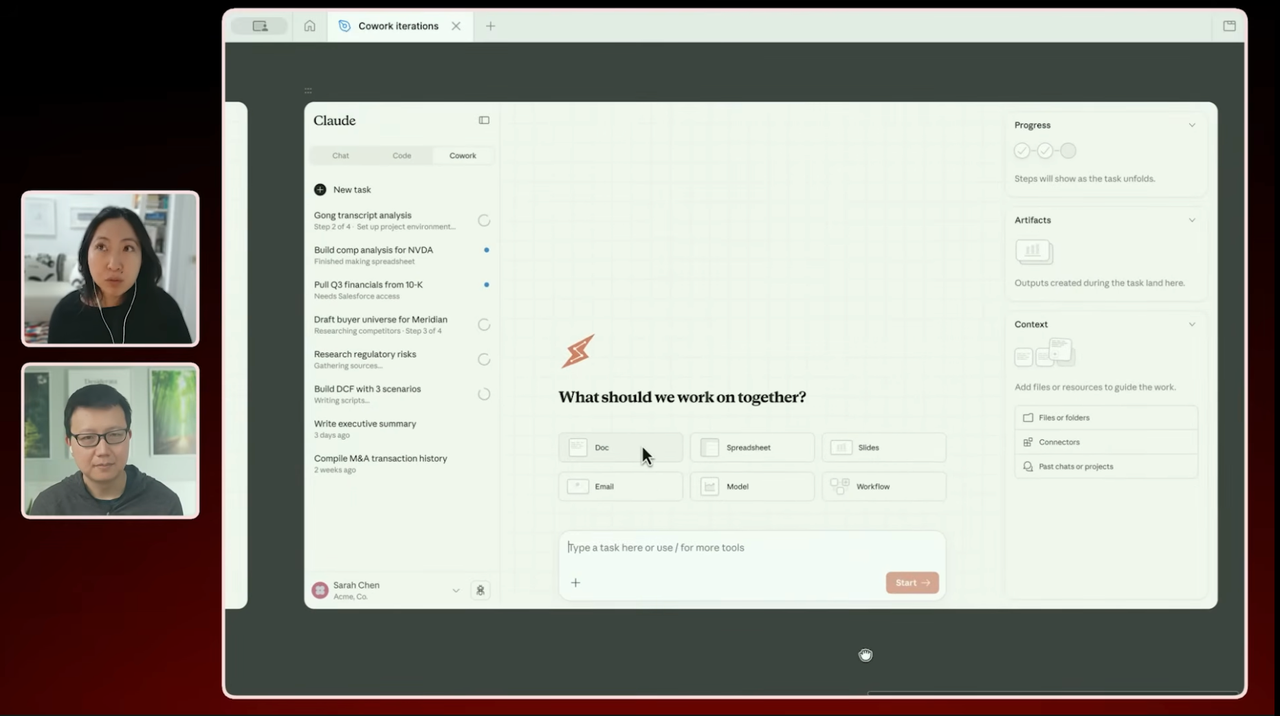Screen dimensions: 1280x716
Task: Collapse the Progress panel chevron
Action: click(x=1191, y=125)
